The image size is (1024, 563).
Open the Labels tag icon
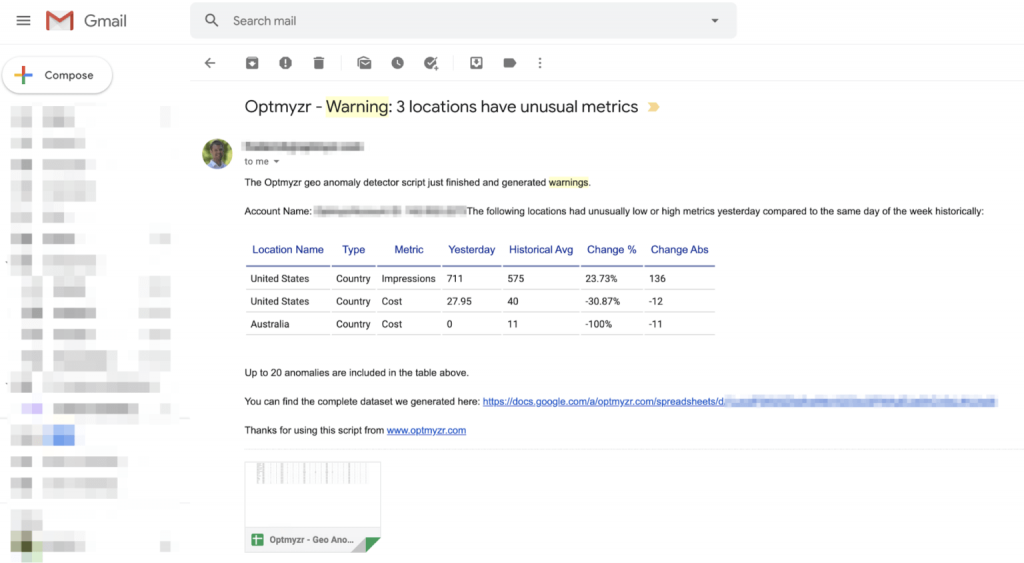point(509,63)
